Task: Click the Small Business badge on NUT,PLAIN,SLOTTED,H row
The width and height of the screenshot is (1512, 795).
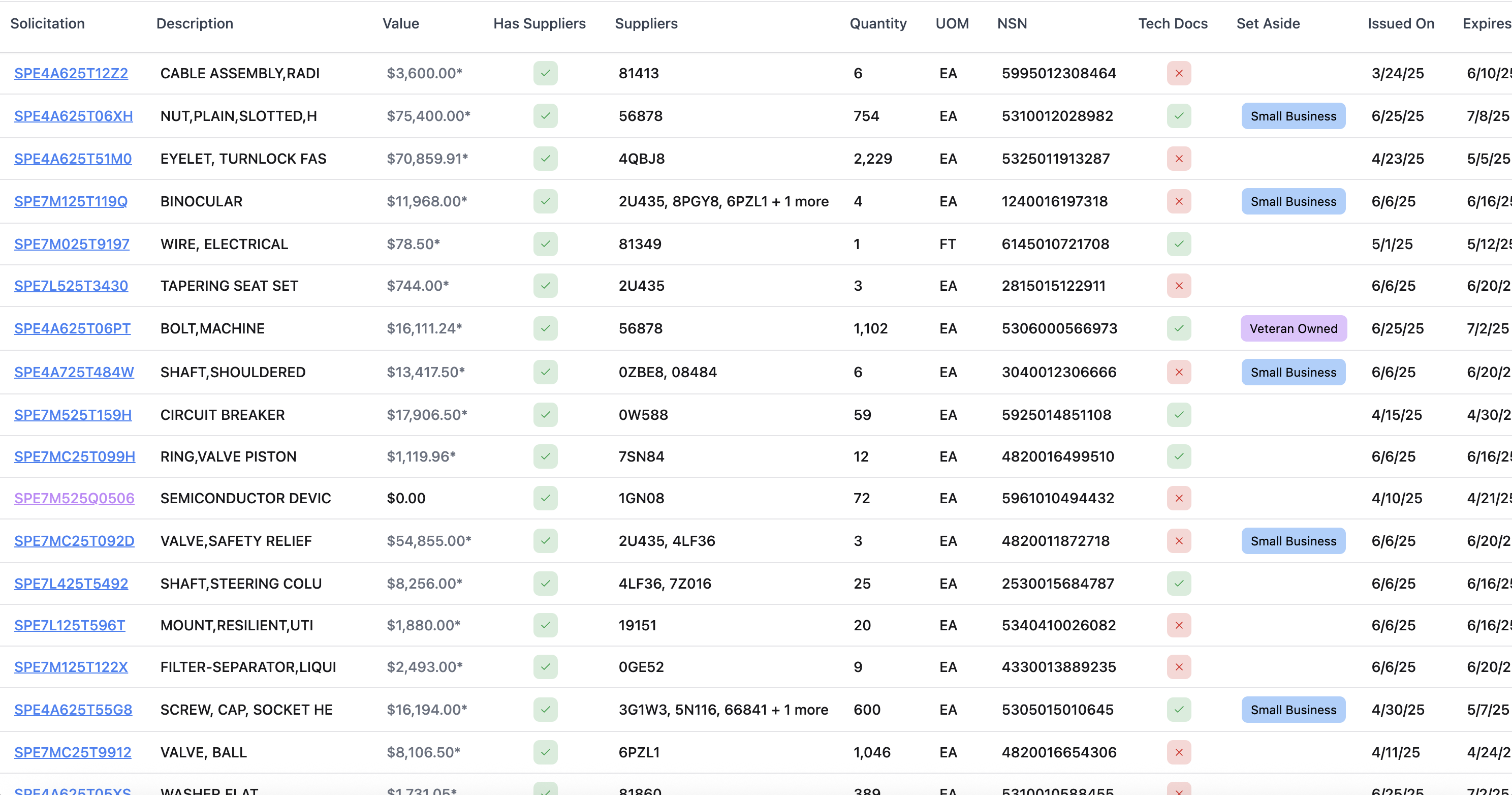Action: (1293, 116)
